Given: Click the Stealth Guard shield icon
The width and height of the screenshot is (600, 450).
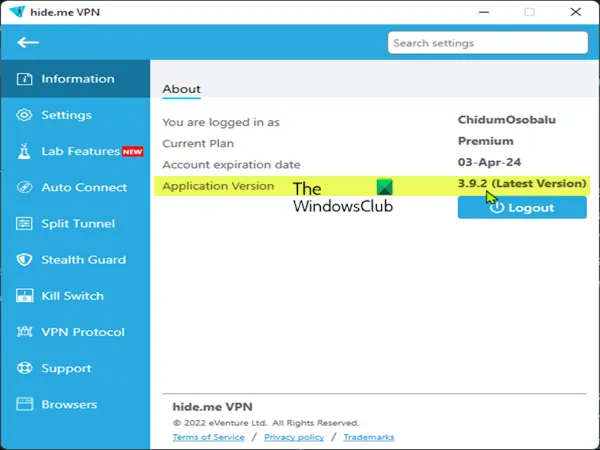Looking at the screenshot, I should [24, 260].
